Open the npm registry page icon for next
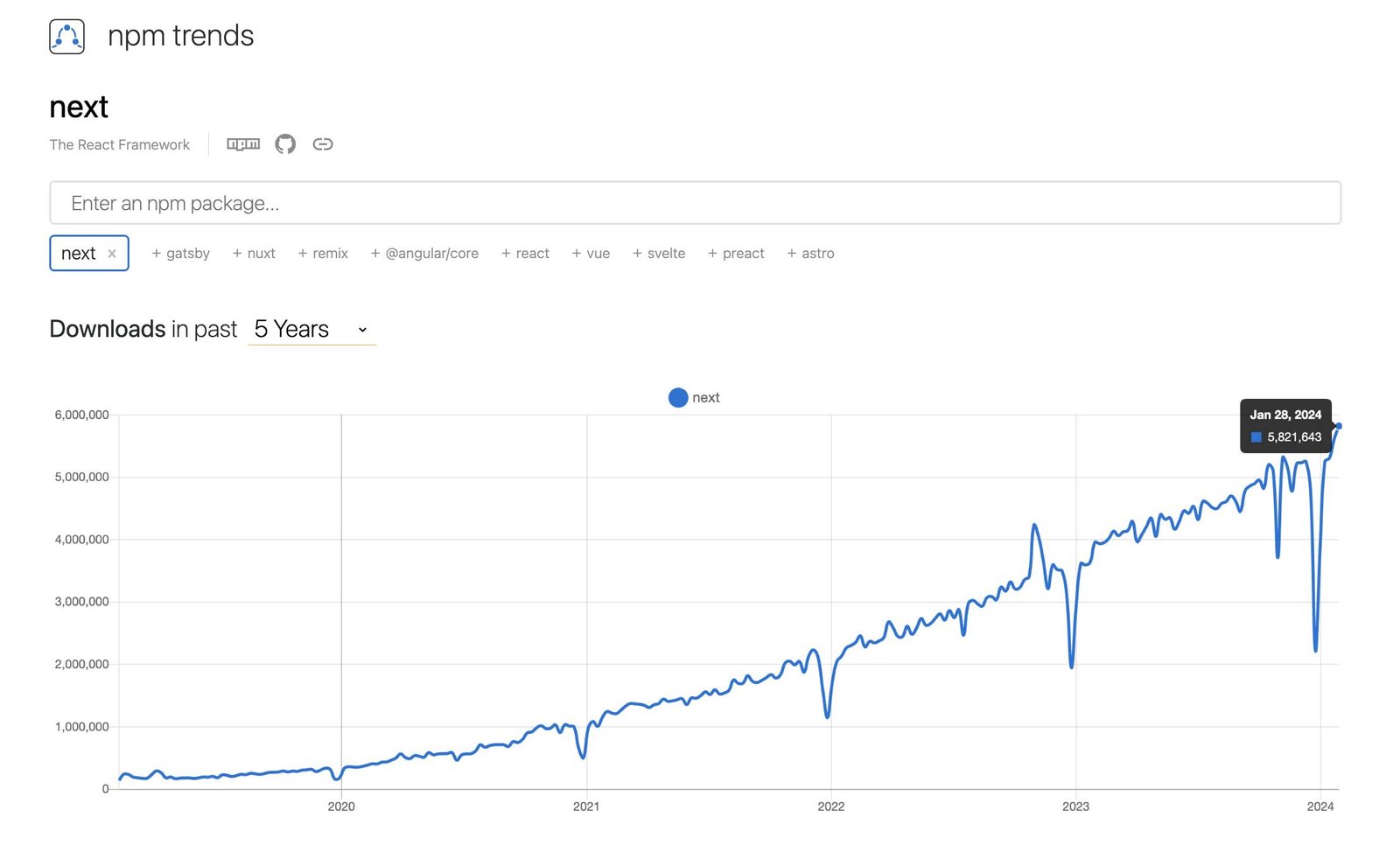Viewport: 1400px width, 852px height. click(242, 143)
